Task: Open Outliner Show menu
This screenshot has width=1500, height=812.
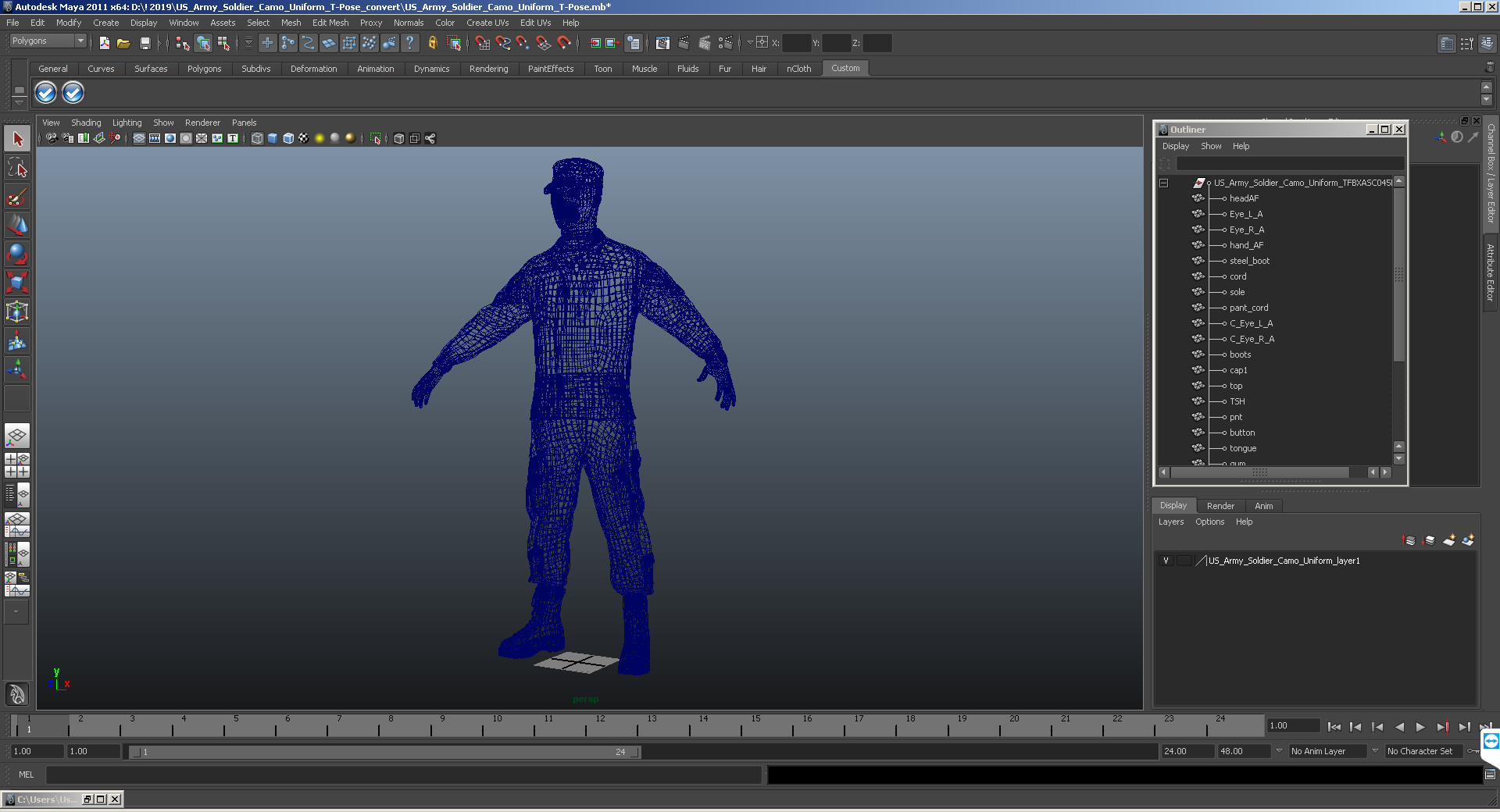Action: tap(1211, 146)
